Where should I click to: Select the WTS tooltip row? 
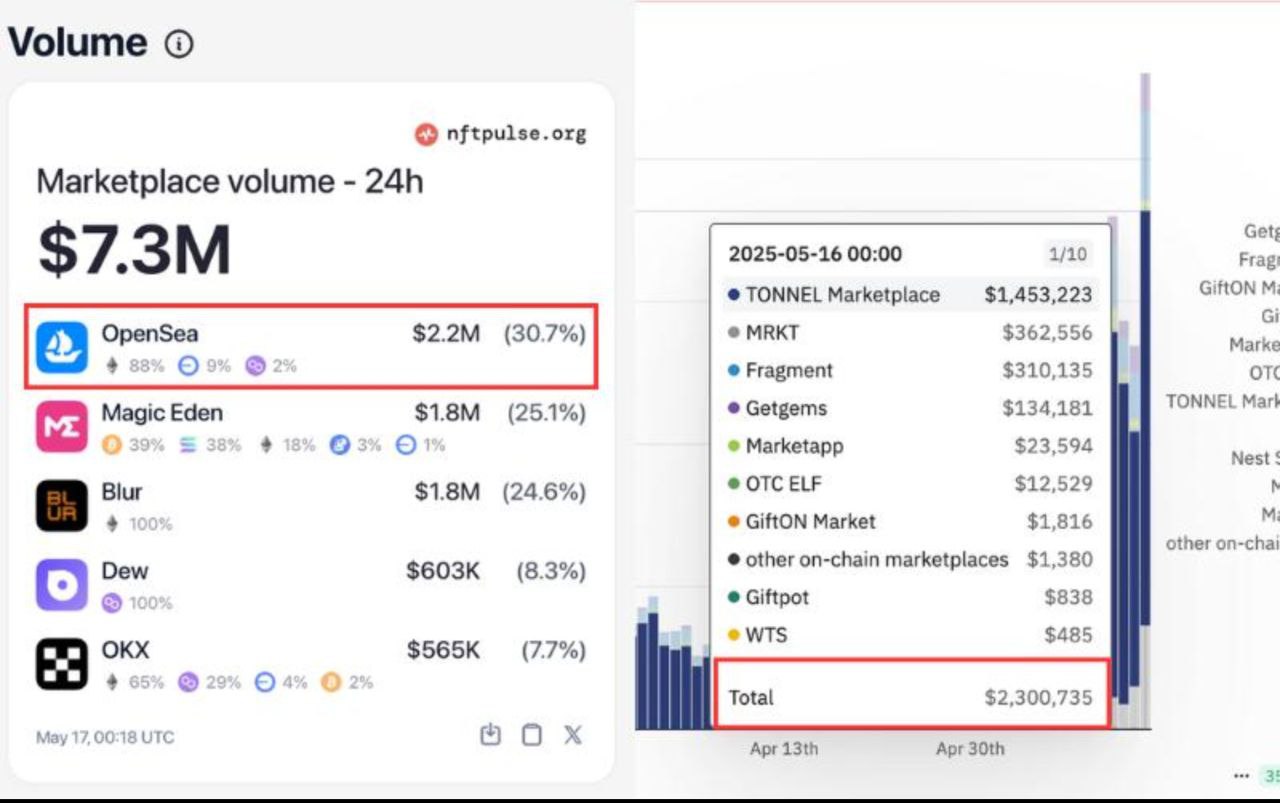pos(909,635)
